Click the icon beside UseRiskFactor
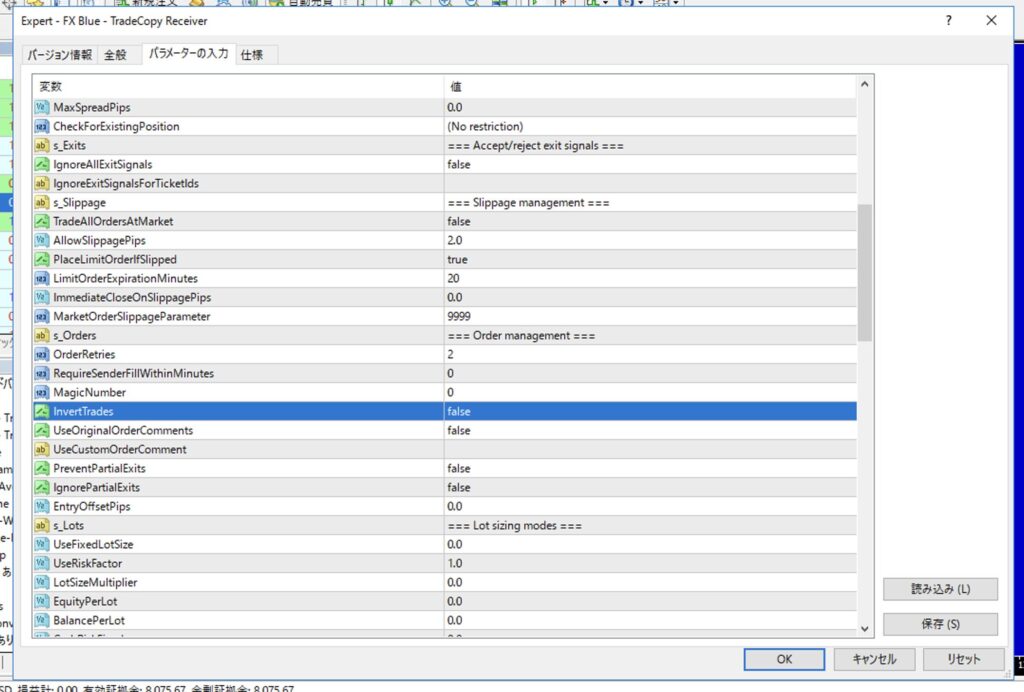This screenshot has width=1024, height=692. (x=42, y=563)
